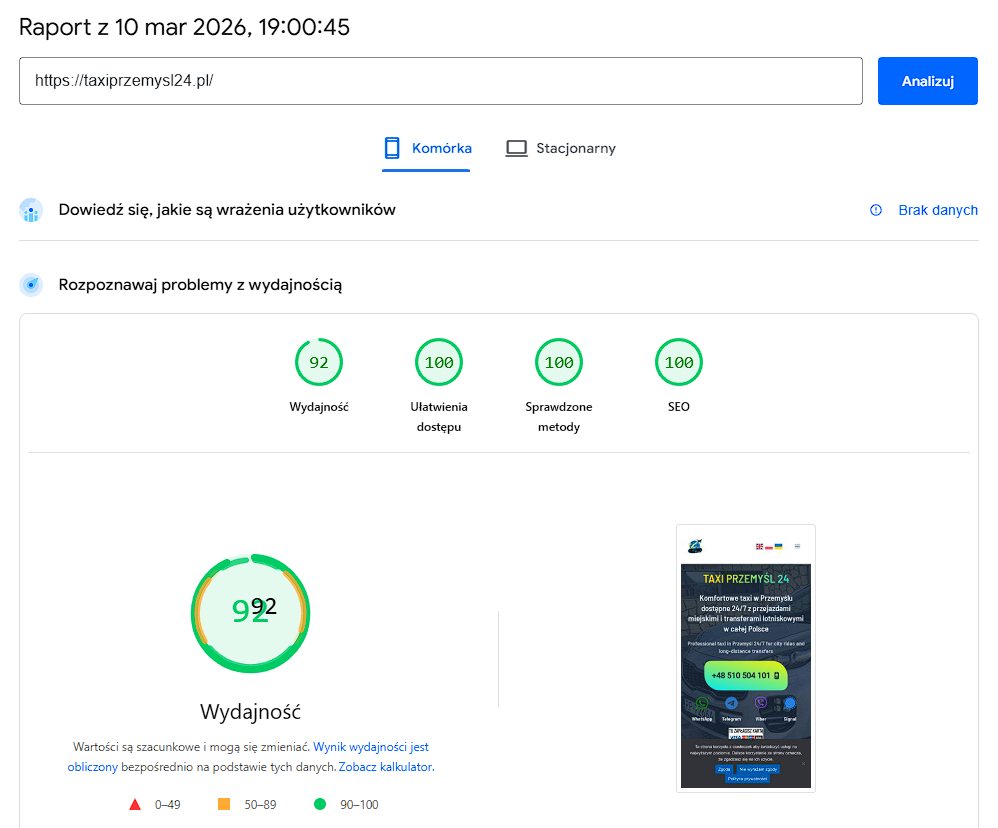
Task: Click the Dowiedz się, jakie są wrażenia heading
Action: tap(227, 210)
